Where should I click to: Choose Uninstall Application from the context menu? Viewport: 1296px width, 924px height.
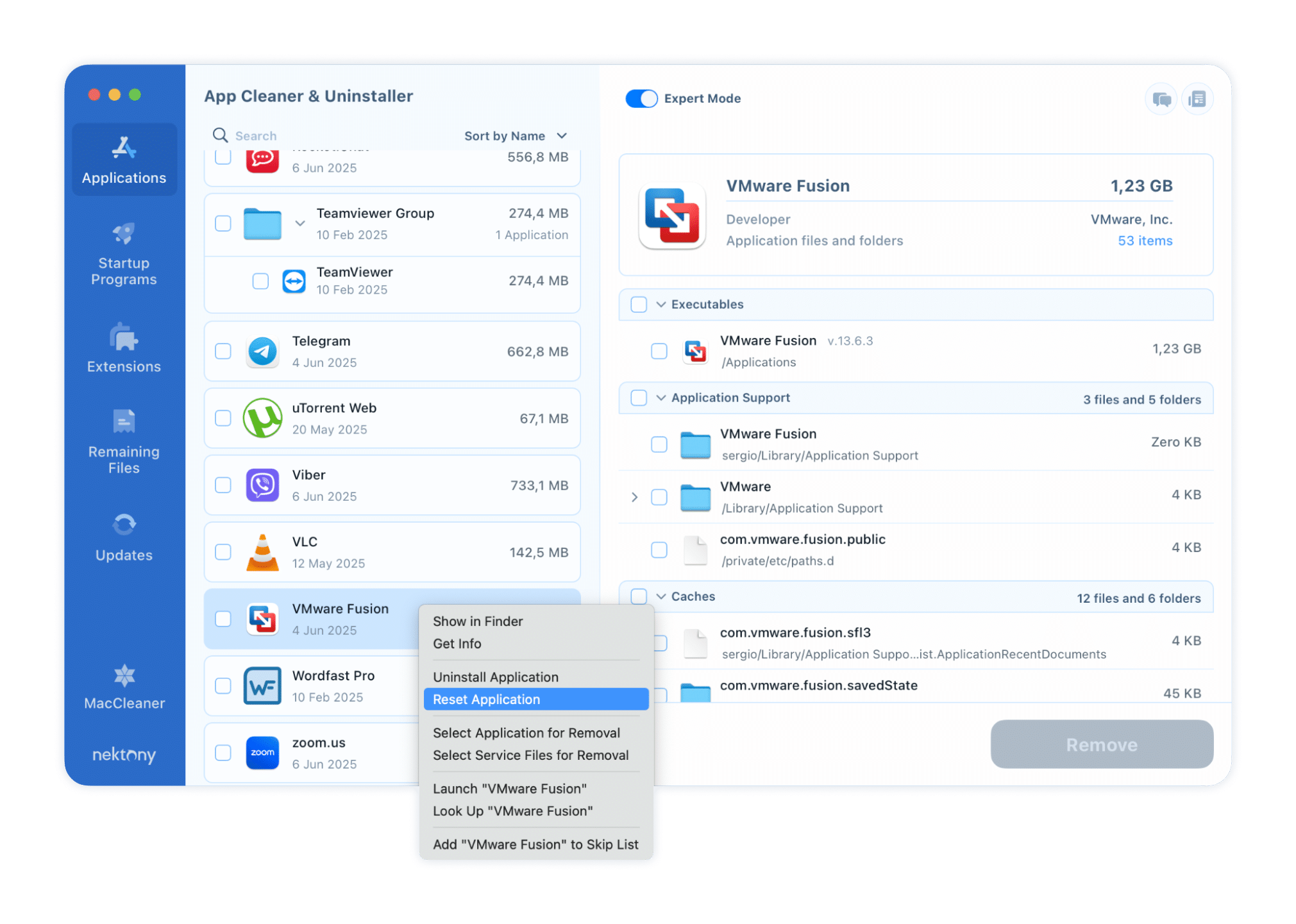(495, 676)
